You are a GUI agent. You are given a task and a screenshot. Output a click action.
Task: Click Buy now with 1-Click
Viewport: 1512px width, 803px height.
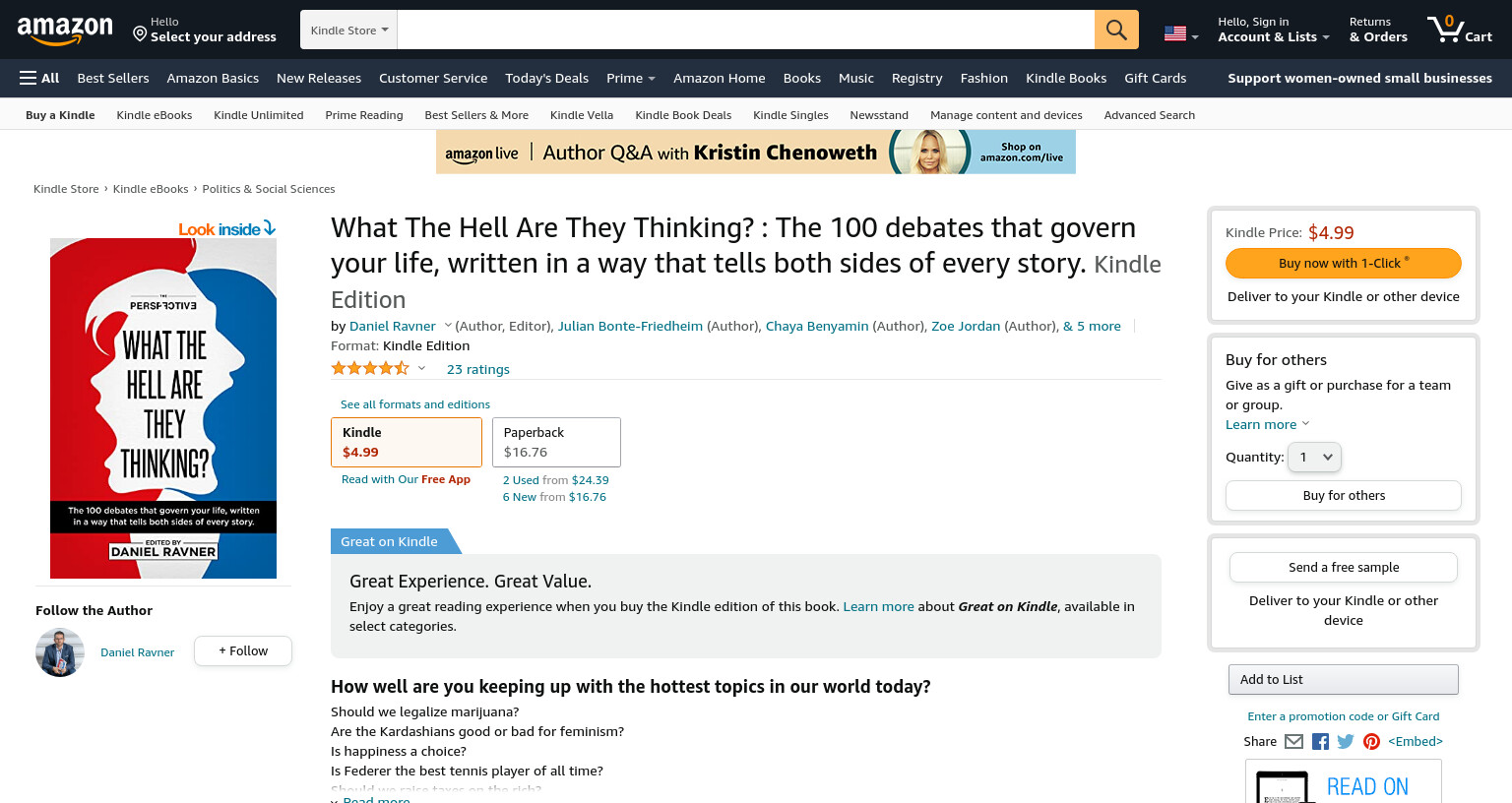(x=1344, y=263)
